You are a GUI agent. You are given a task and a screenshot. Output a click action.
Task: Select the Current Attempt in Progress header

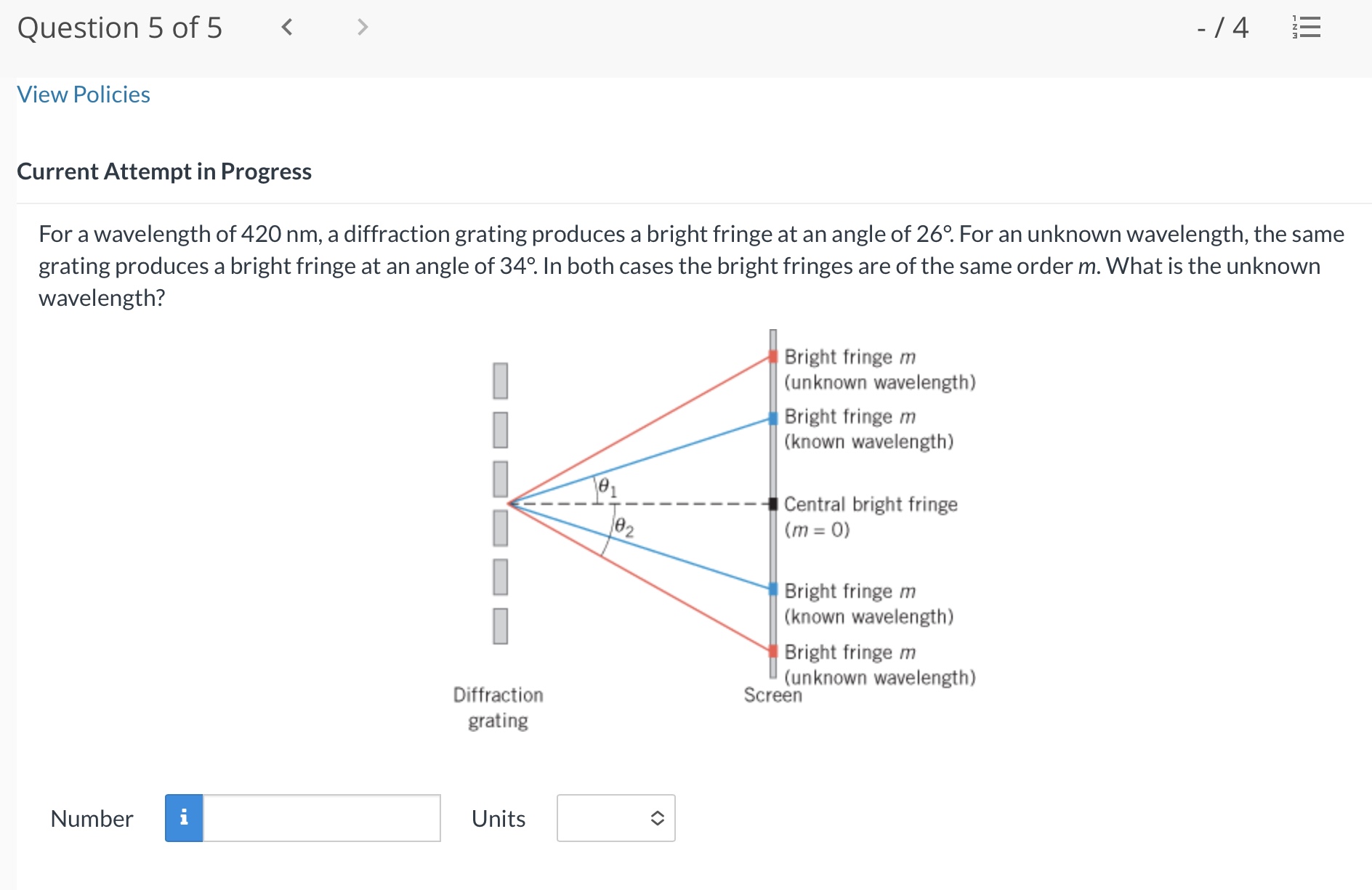pyautogui.click(x=164, y=171)
